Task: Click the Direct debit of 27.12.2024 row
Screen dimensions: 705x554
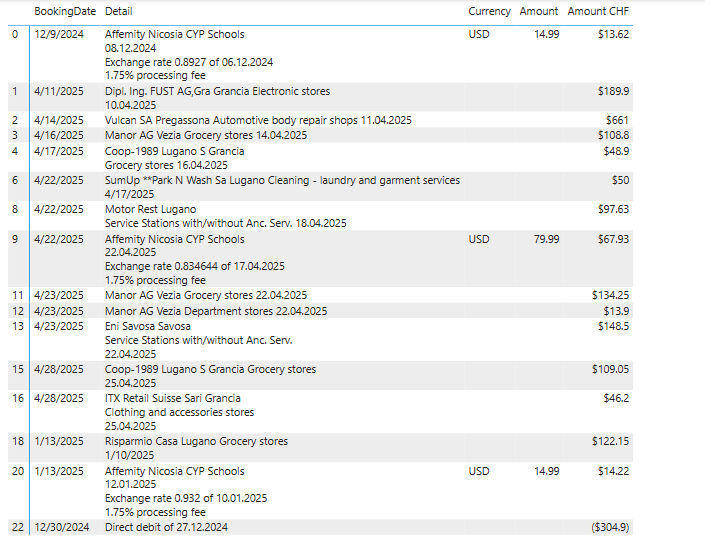Action: click(320, 527)
